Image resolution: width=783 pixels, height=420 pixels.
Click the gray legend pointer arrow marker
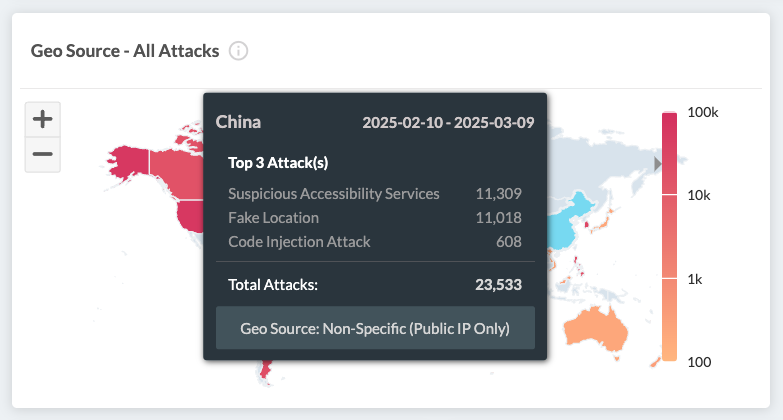coord(658,163)
